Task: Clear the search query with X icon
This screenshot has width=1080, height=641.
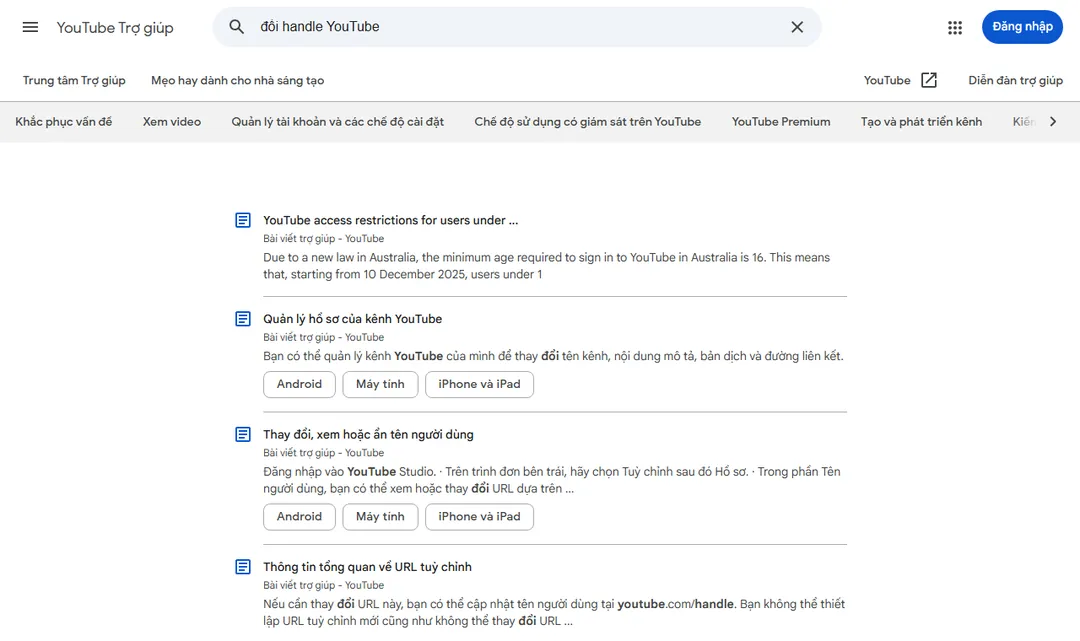Action: (x=797, y=27)
